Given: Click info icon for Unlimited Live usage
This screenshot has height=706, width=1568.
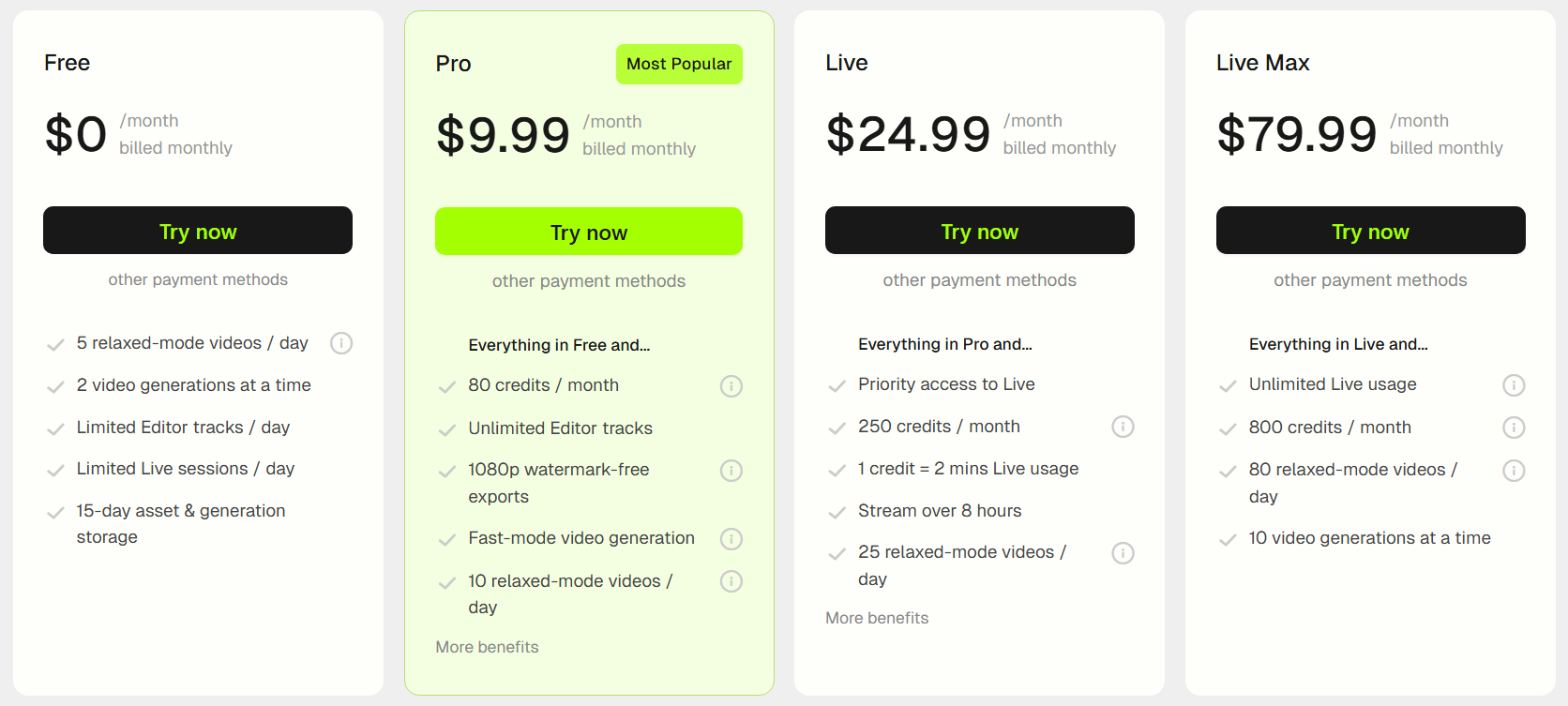Looking at the screenshot, I should click(1514, 385).
